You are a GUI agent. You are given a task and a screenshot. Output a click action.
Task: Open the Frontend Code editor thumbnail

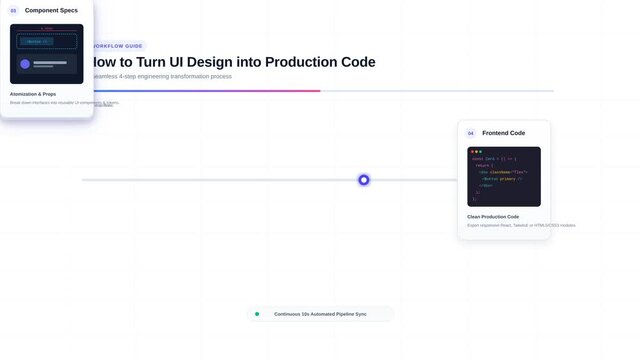[x=504, y=177]
